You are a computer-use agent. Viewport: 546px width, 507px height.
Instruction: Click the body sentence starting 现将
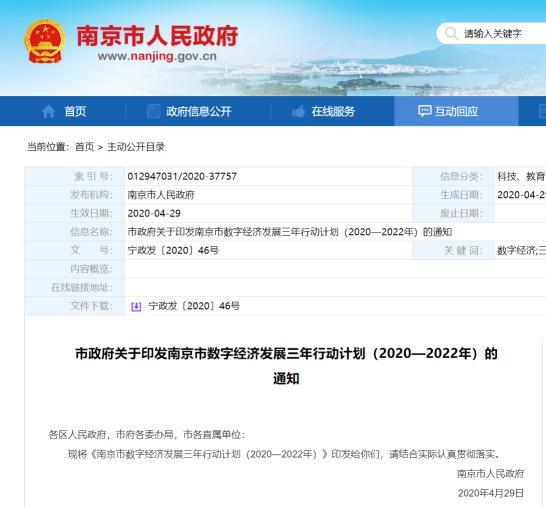(284, 454)
